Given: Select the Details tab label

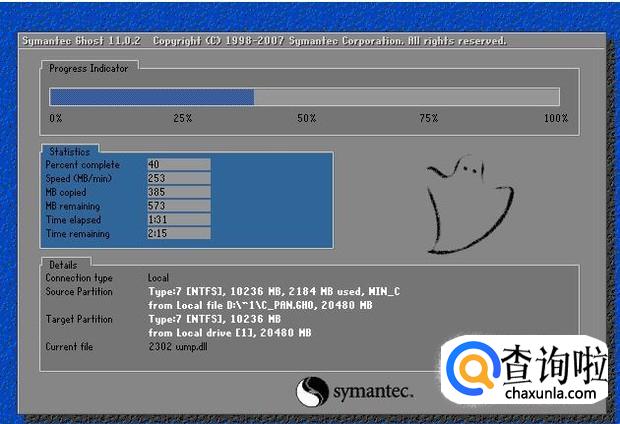Looking at the screenshot, I should click(x=63, y=265).
